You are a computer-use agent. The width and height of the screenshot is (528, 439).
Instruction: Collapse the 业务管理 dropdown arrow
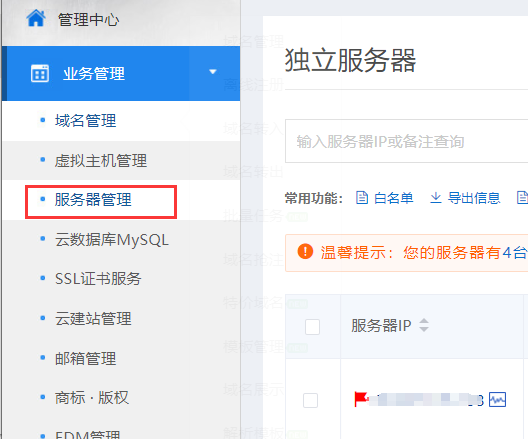tap(212, 72)
